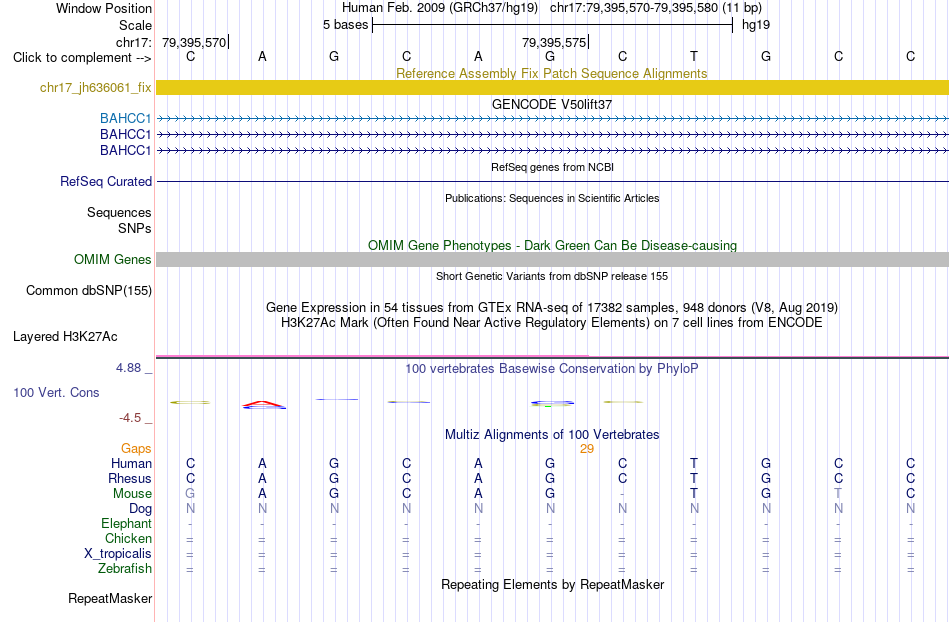Click 'RefSeq genes from NCBI' title
950x622 pixels.
pyautogui.click(x=552, y=167)
